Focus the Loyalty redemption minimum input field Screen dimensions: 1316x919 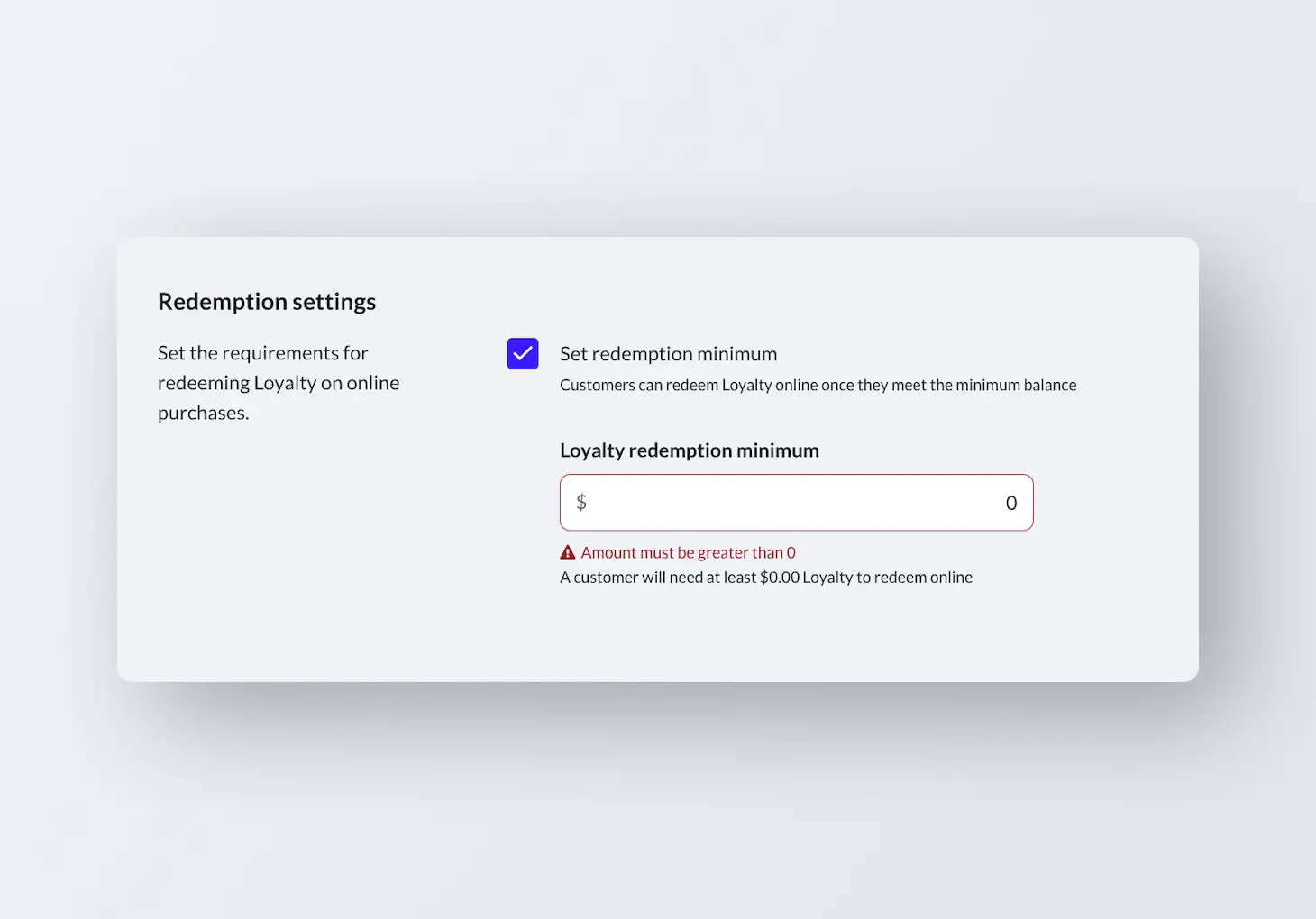[797, 503]
